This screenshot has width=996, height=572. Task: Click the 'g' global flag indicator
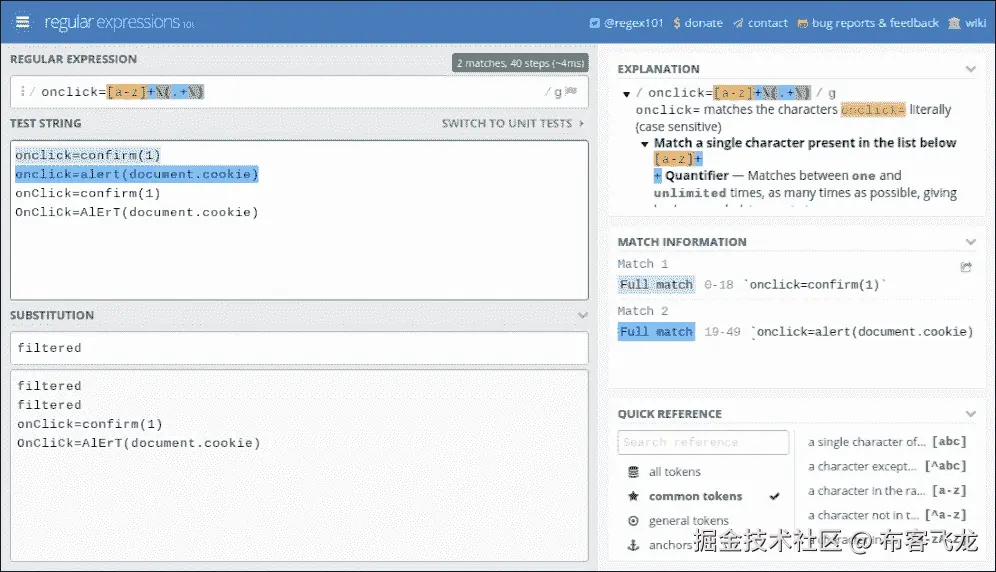(558, 92)
